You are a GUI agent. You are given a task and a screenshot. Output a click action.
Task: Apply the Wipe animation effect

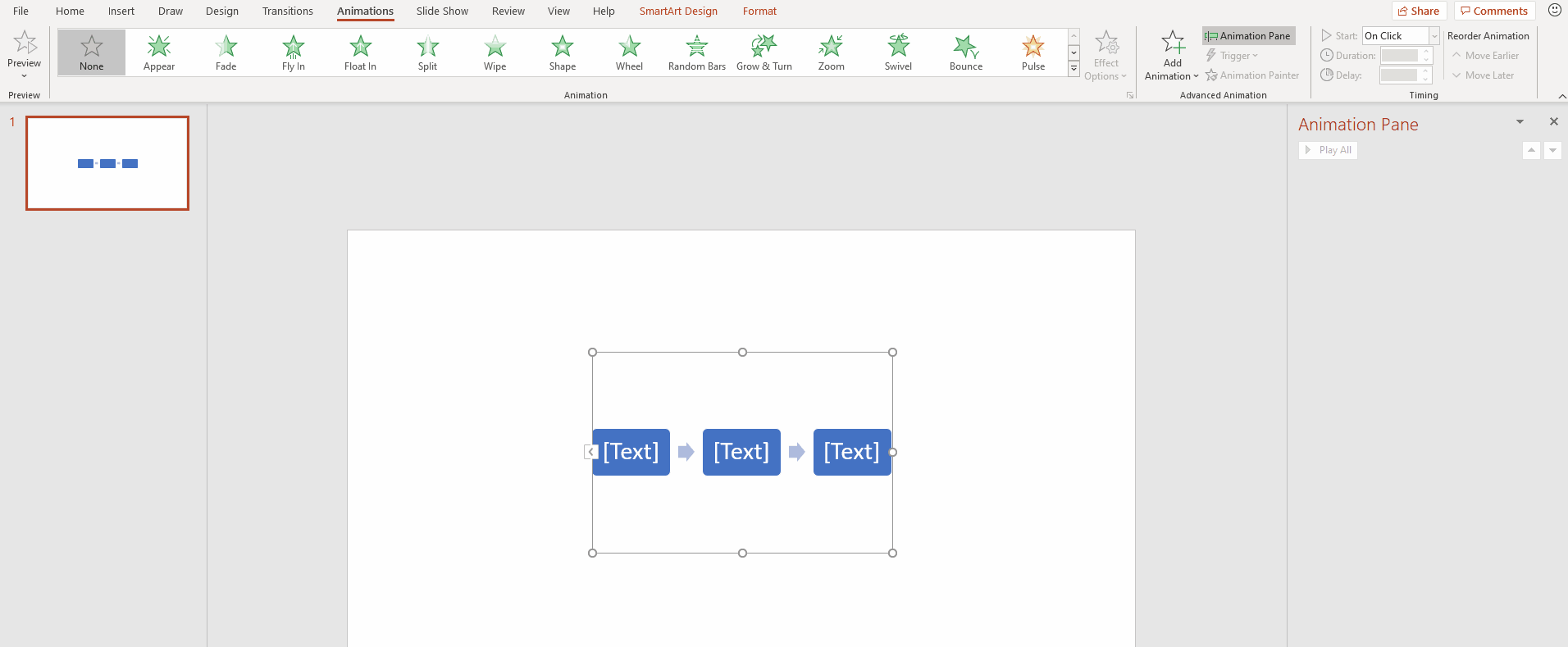pos(495,52)
